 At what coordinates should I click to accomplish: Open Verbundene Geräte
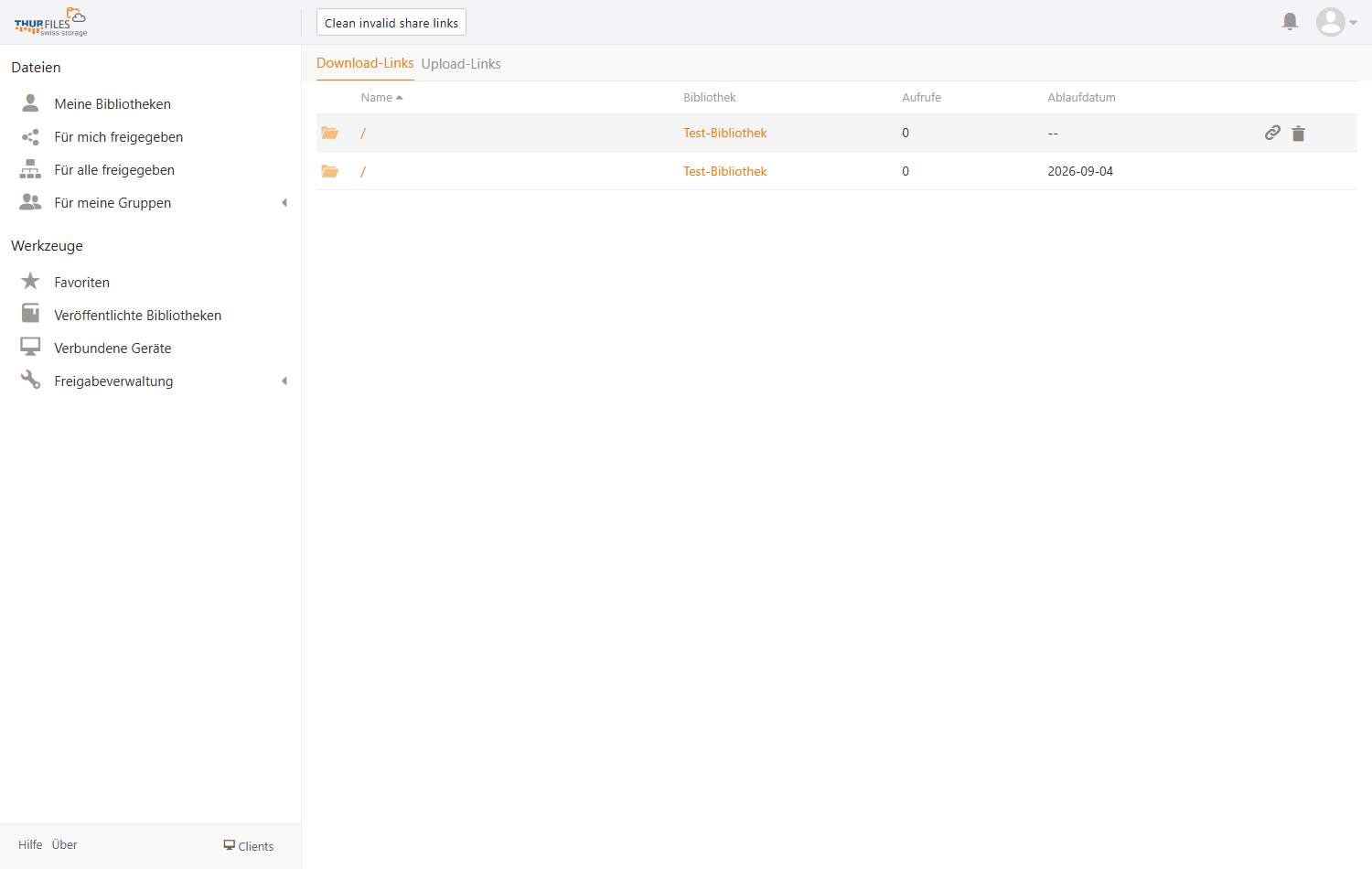point(113,349)
